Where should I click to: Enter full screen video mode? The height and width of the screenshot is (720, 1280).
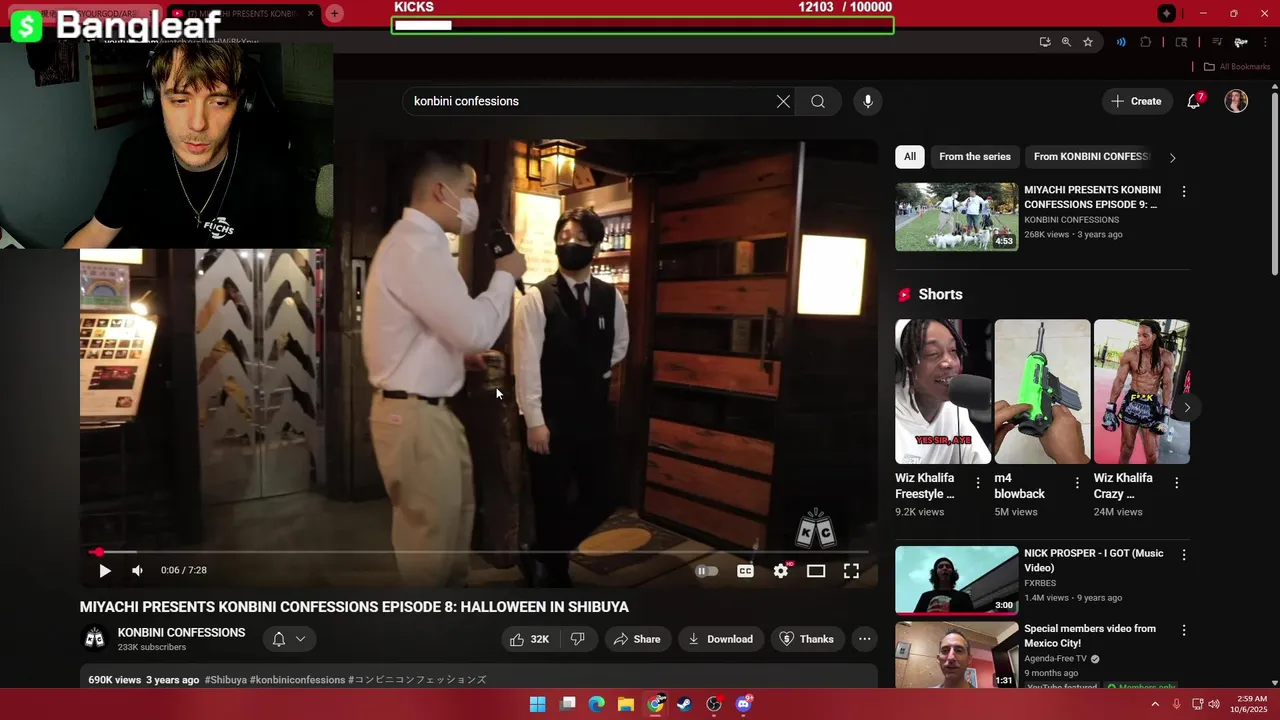(851, 571)
